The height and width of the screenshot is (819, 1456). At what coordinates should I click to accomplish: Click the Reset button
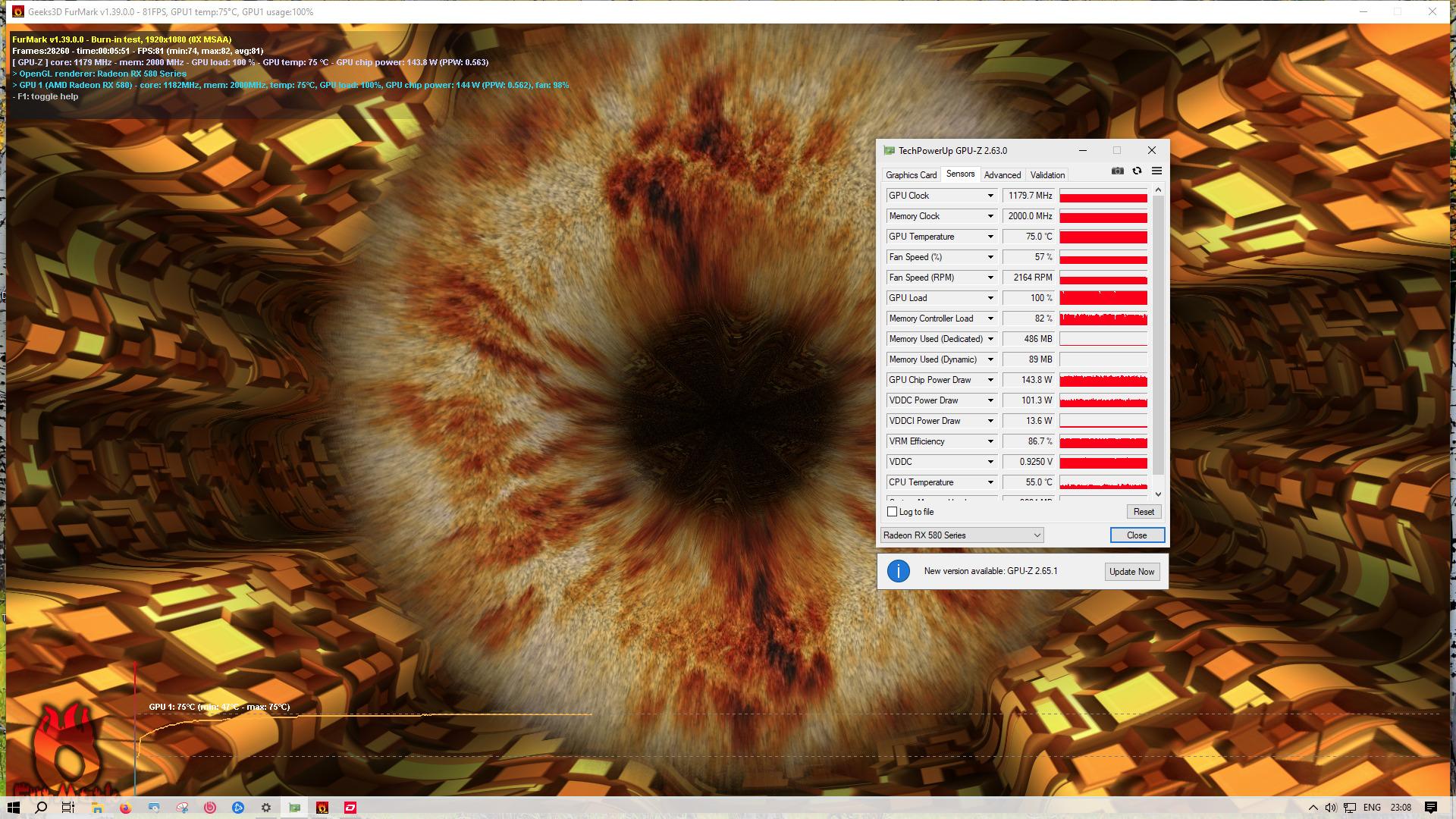1143,512
